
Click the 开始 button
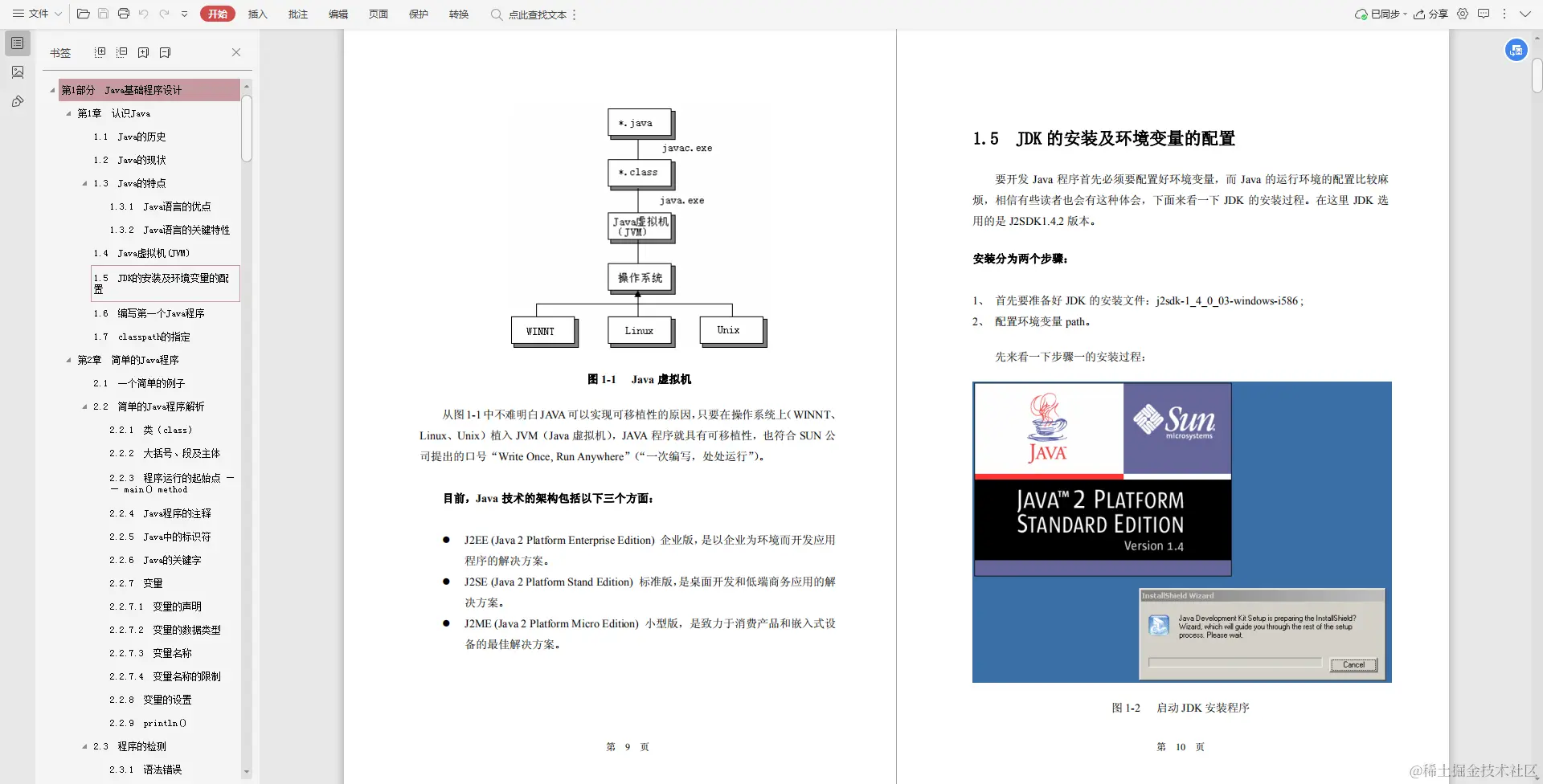pyautogui.click(x=217, y=14)
